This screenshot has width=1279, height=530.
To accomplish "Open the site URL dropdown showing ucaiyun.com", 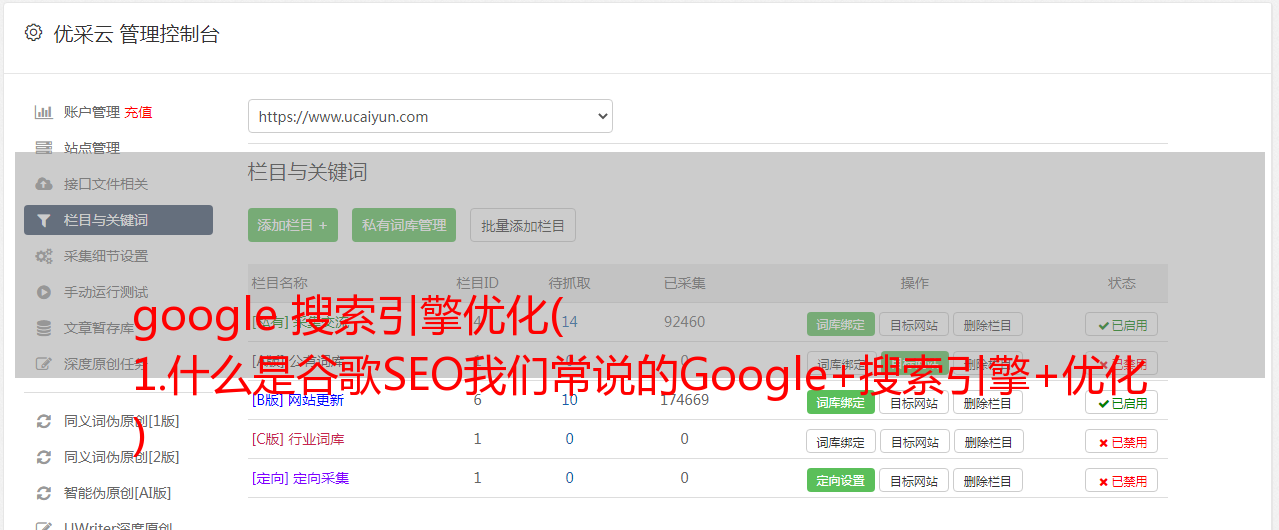I will 430,116.
